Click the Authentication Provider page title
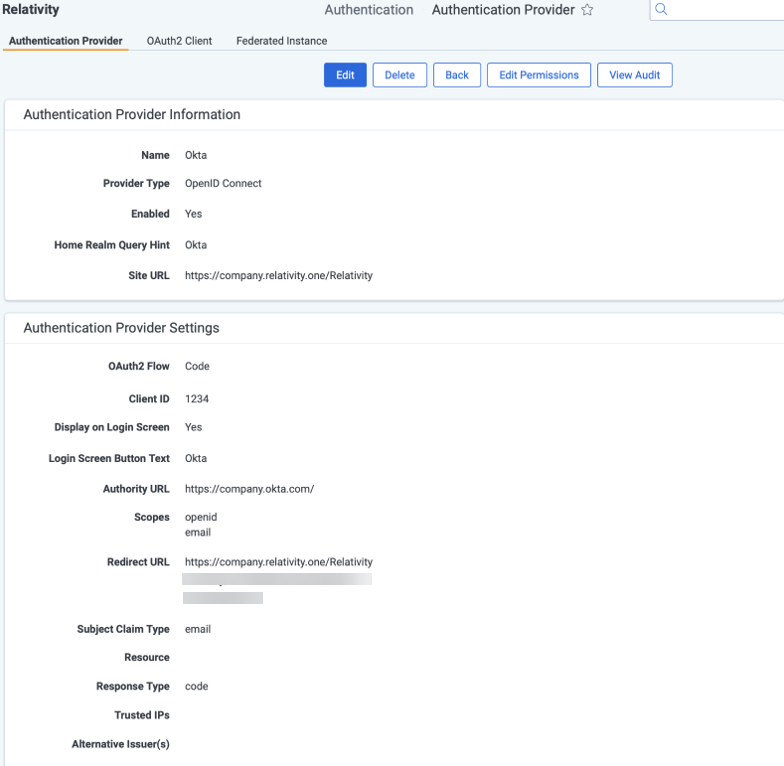The image size is (784, 766). point(503,10)
